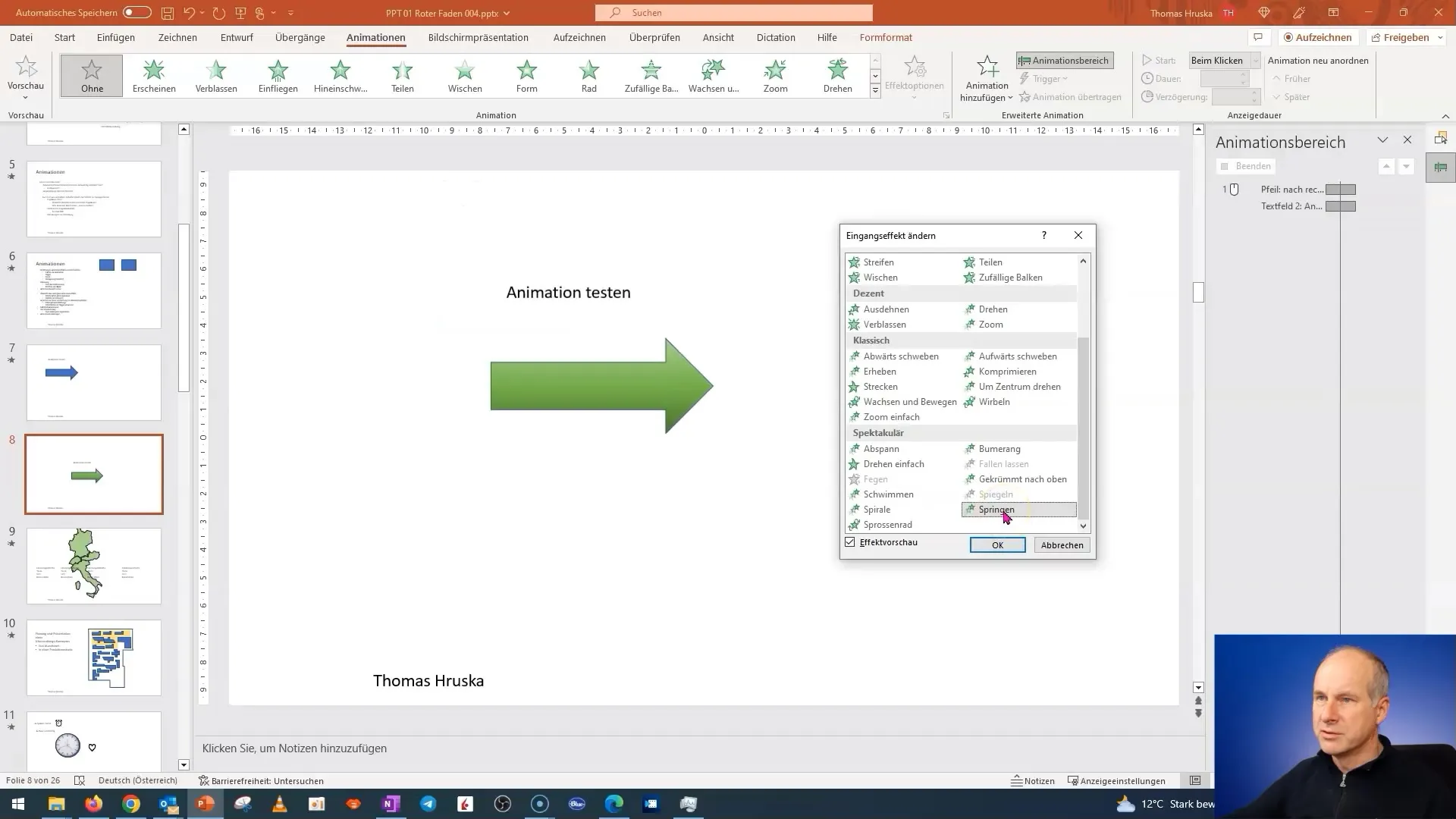This screenshot has height=819, width=1456.
Task: Click the Pfeil timeline bar in Animationsbereich
Action: [x=1340, y=190]
